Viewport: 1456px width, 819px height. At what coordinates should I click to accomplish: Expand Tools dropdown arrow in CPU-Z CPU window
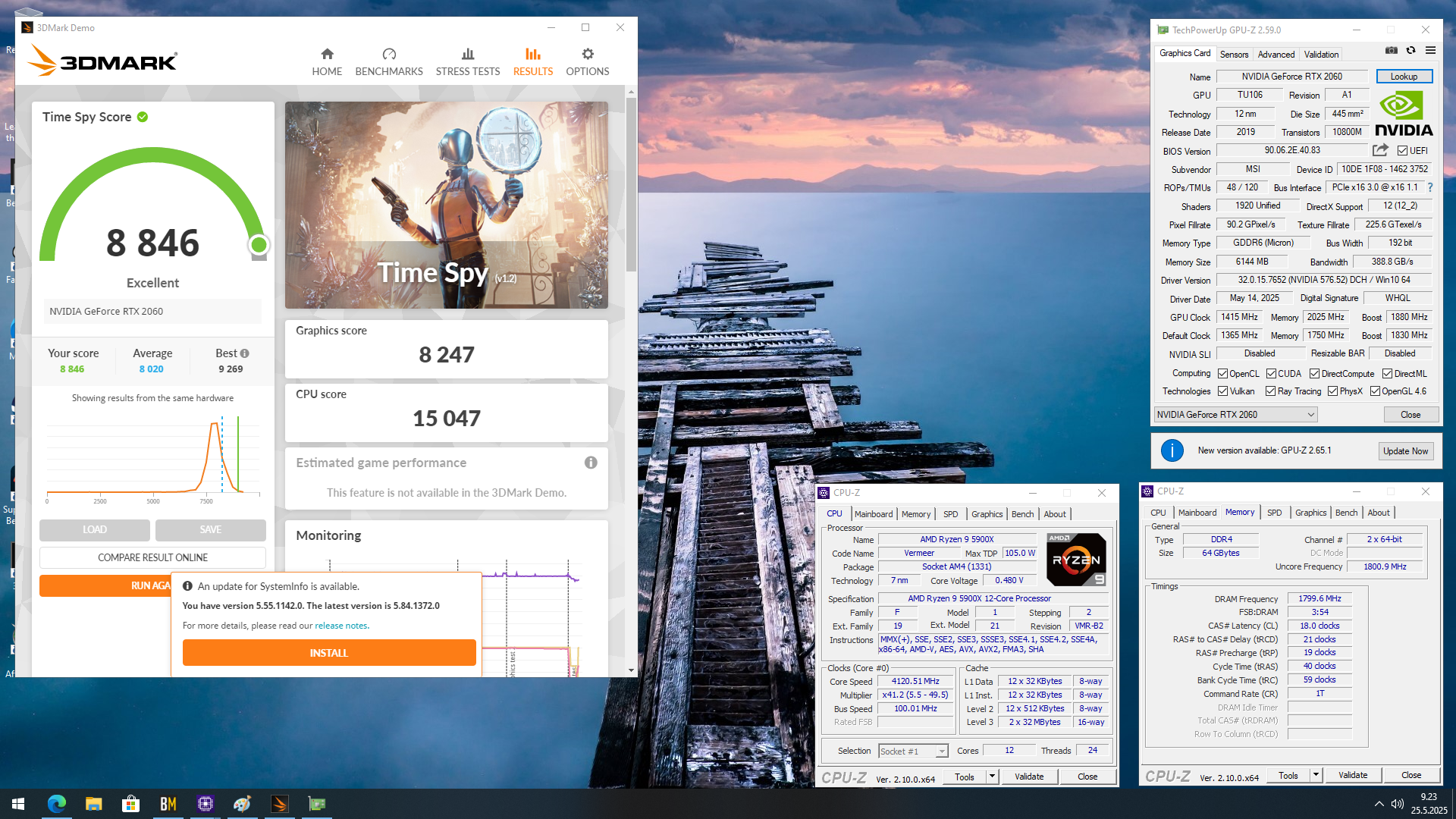tap(992, 777)
